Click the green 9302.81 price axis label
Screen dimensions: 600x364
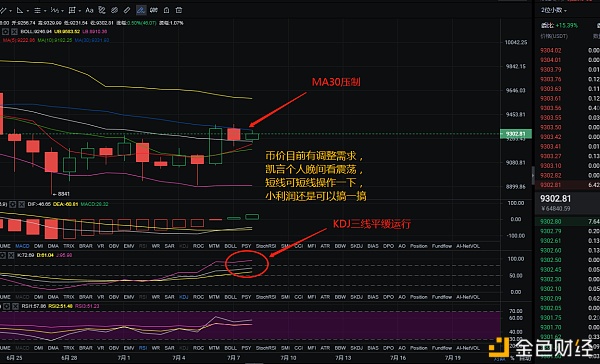[x=516, y=134]
